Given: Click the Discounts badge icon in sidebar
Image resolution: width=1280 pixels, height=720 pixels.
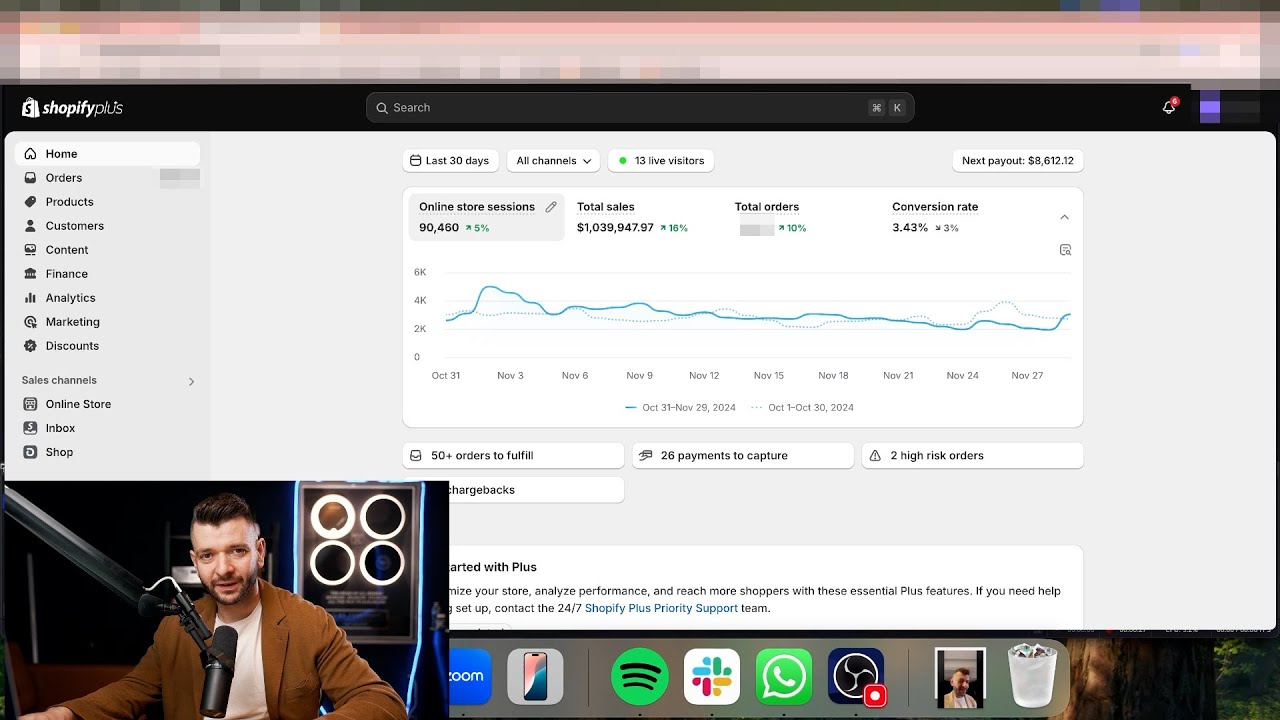Looking at the screenshot, I should pos(30,346).
